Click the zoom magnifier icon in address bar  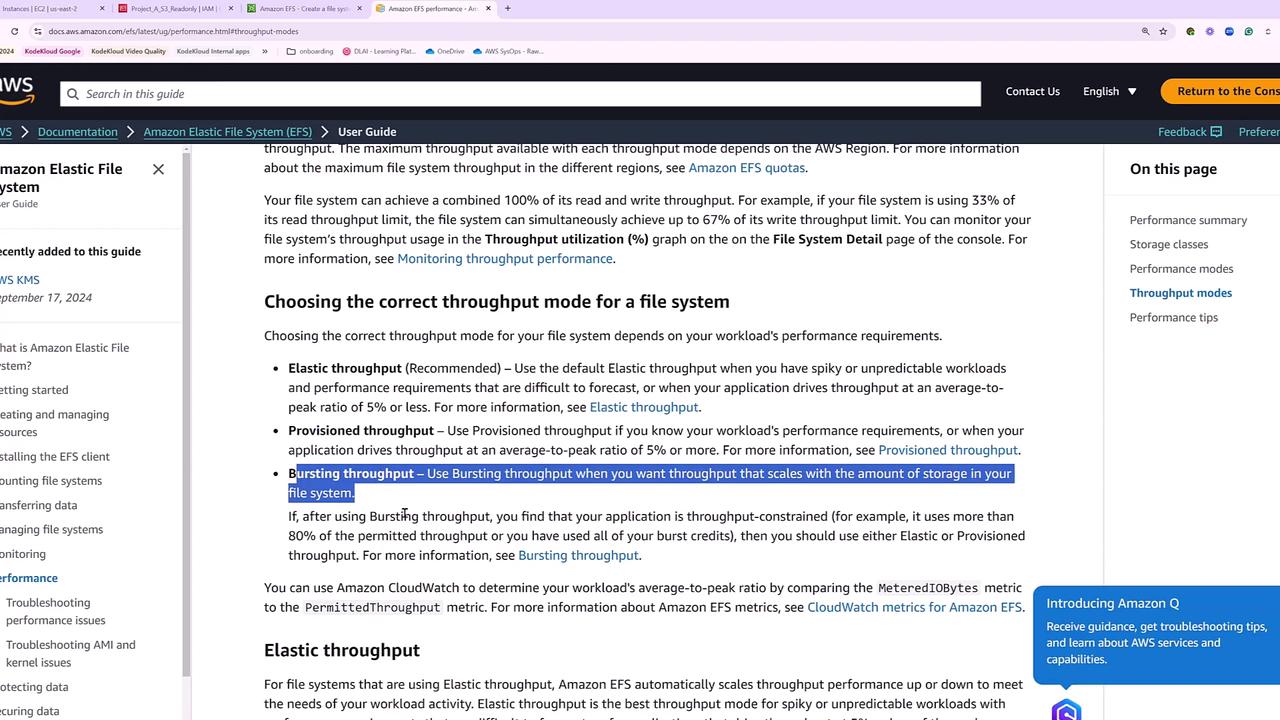[1145, 31]
